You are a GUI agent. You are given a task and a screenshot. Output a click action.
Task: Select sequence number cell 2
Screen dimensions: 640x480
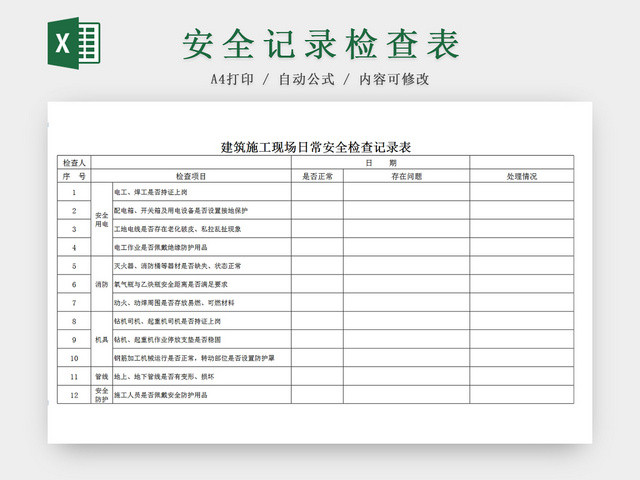click(74, 211)
